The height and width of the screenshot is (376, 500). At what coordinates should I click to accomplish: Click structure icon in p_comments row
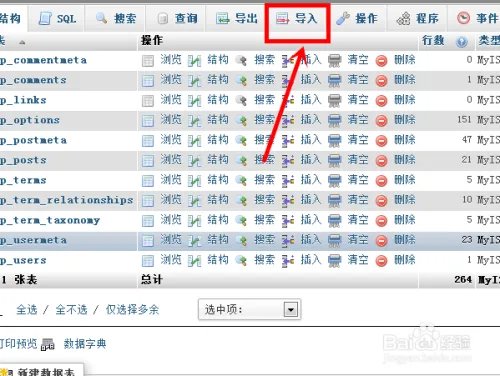194,81
